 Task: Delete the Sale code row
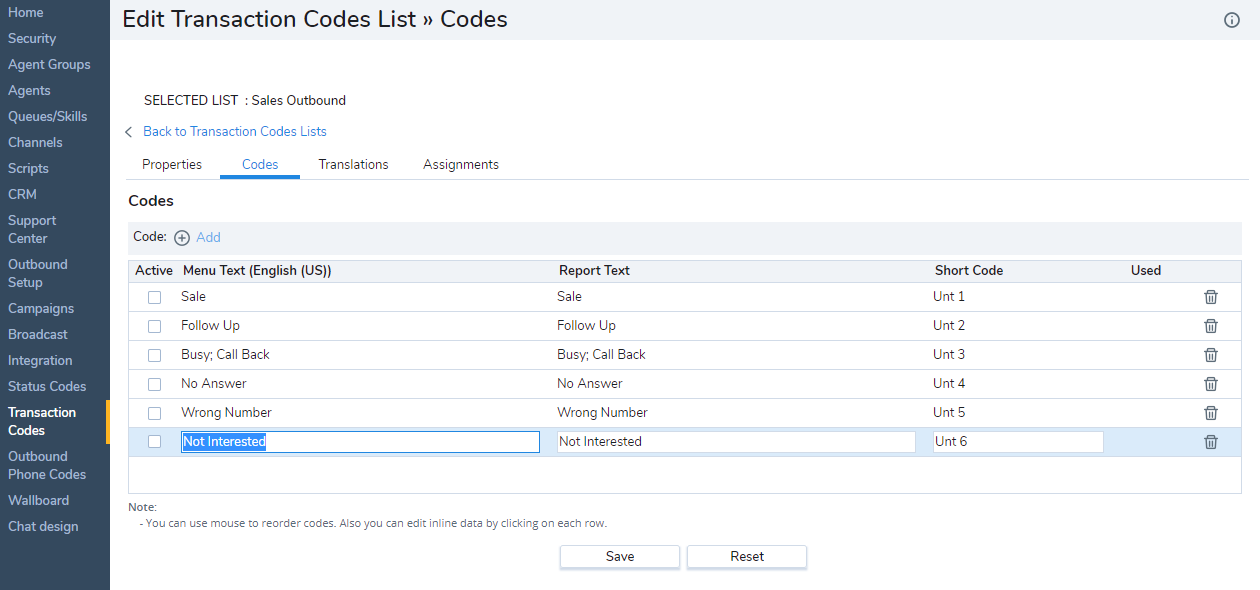click(x=1210, y=297)
